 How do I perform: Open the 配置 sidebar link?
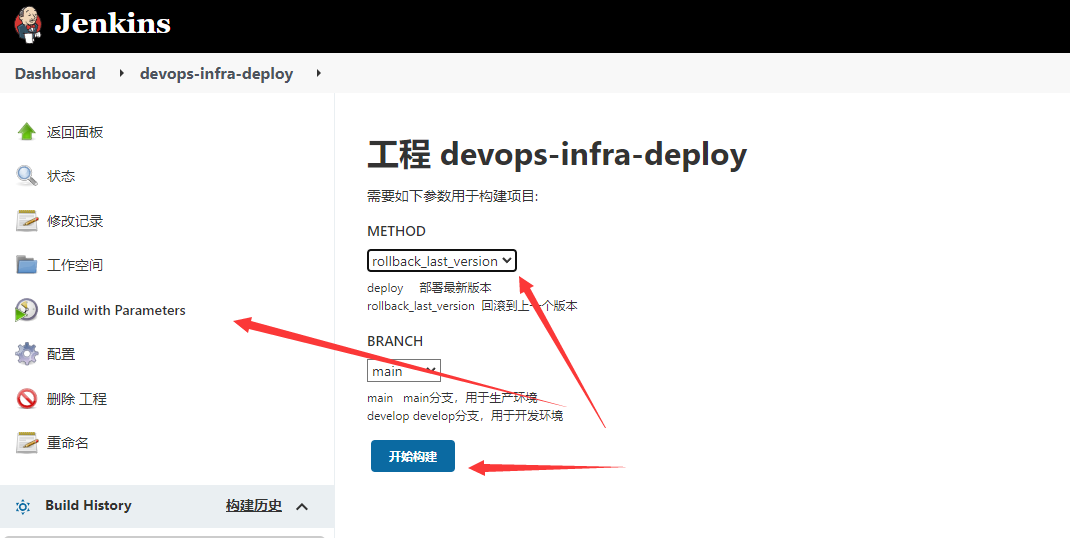(61, 354)
